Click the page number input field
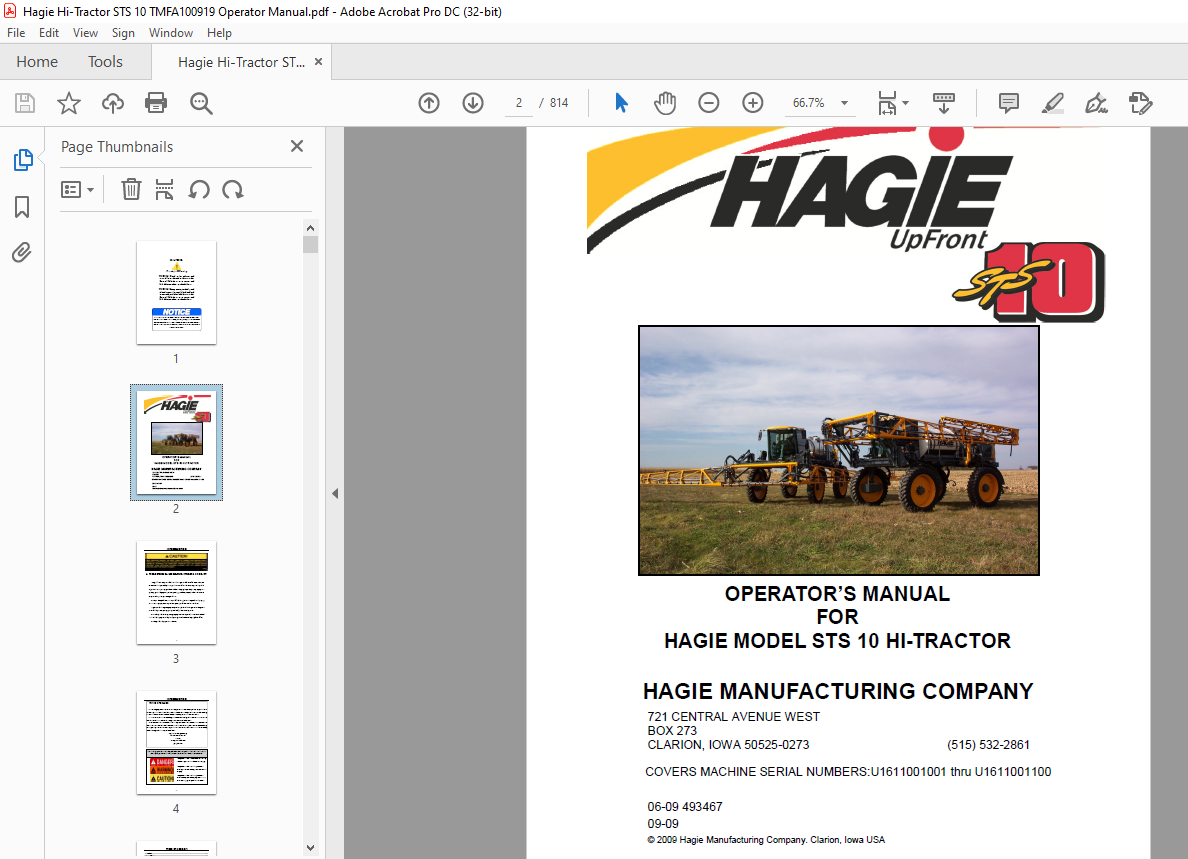 519,103
